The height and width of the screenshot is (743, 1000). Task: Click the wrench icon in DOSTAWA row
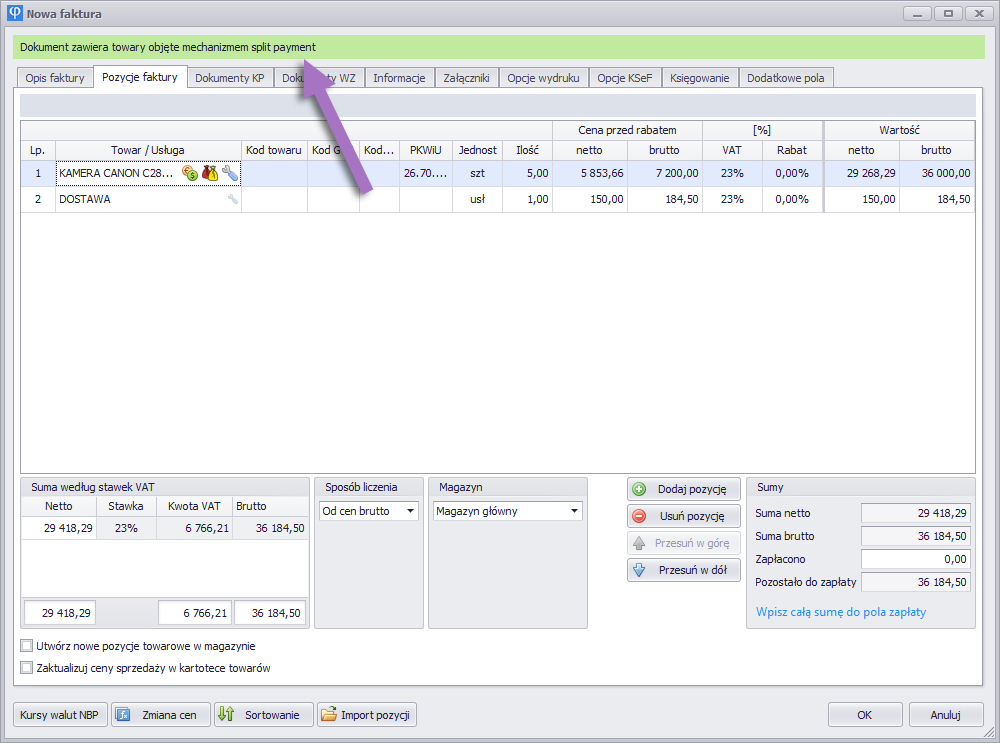(233, 199)
